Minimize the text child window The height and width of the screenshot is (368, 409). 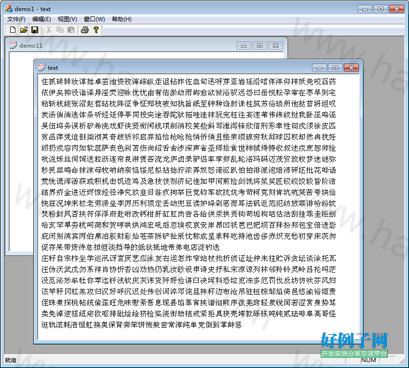[x=319, y=68]
